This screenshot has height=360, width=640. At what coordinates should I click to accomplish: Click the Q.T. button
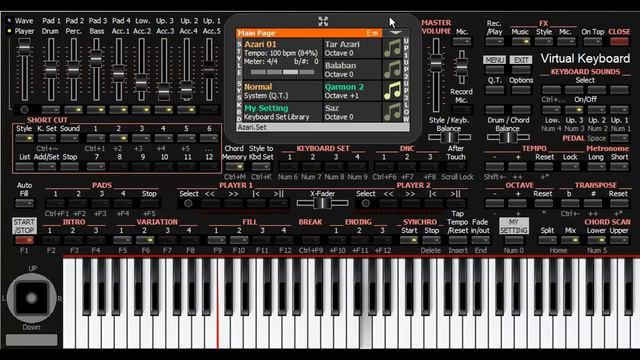tap(494, 89)
